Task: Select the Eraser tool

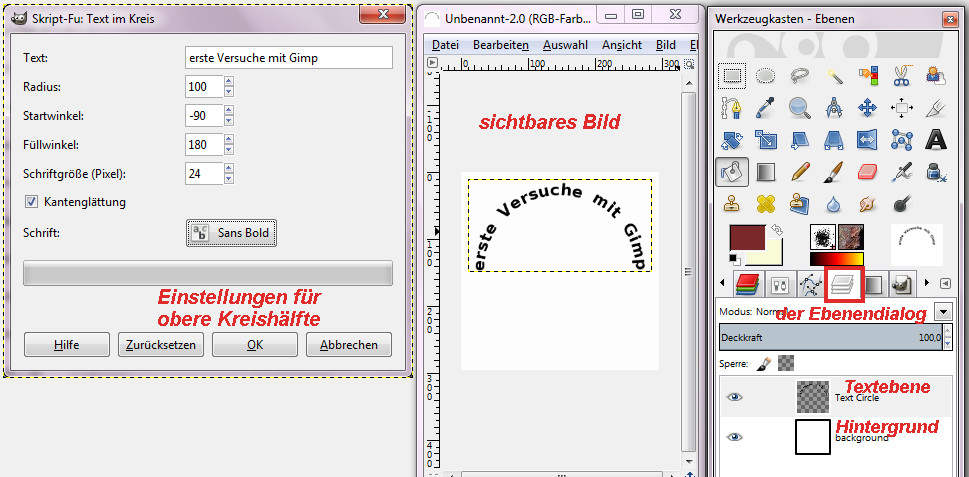Action: coord(868,172)
